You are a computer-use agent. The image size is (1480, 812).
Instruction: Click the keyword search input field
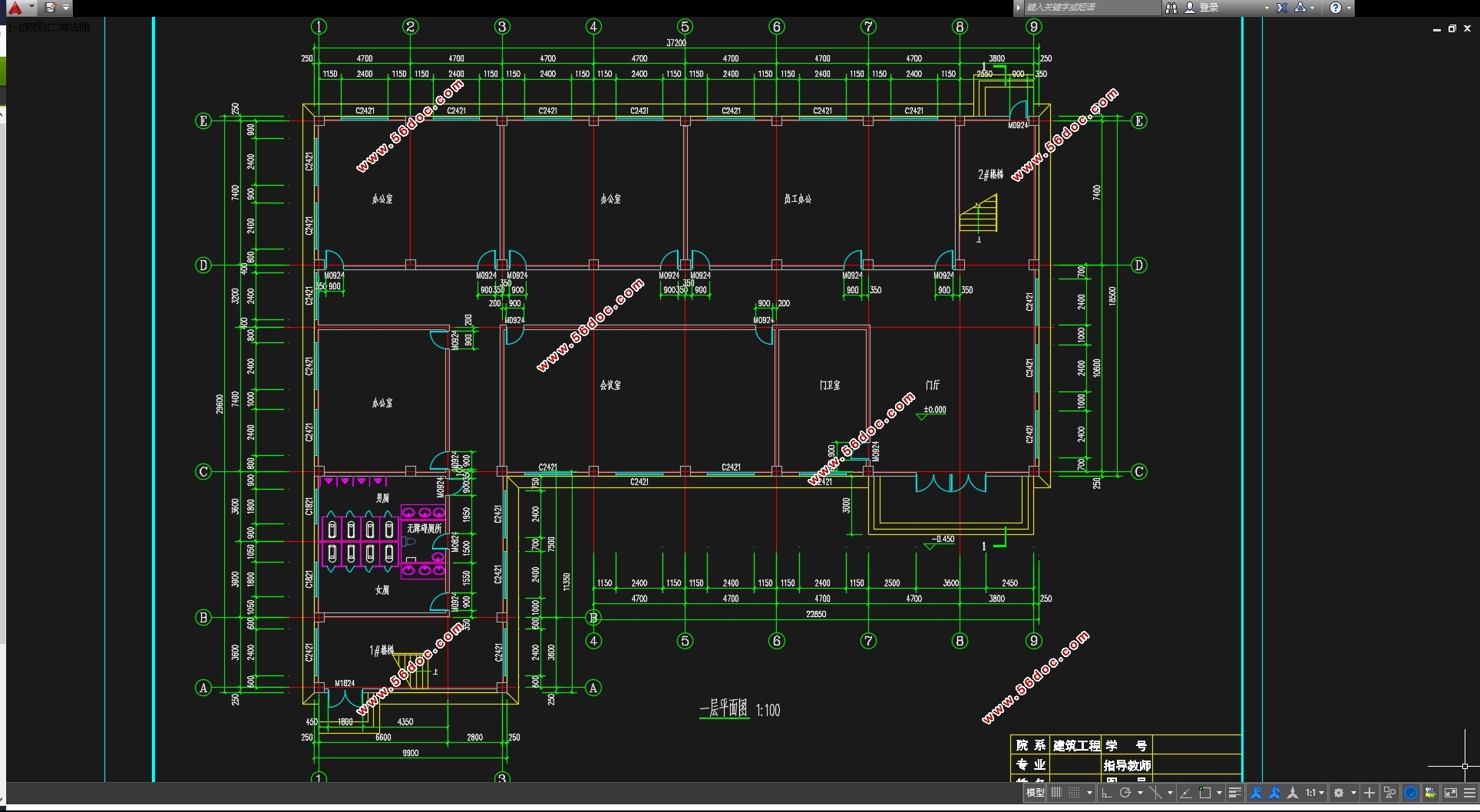pyautogui.click(x=1092, y=8)
